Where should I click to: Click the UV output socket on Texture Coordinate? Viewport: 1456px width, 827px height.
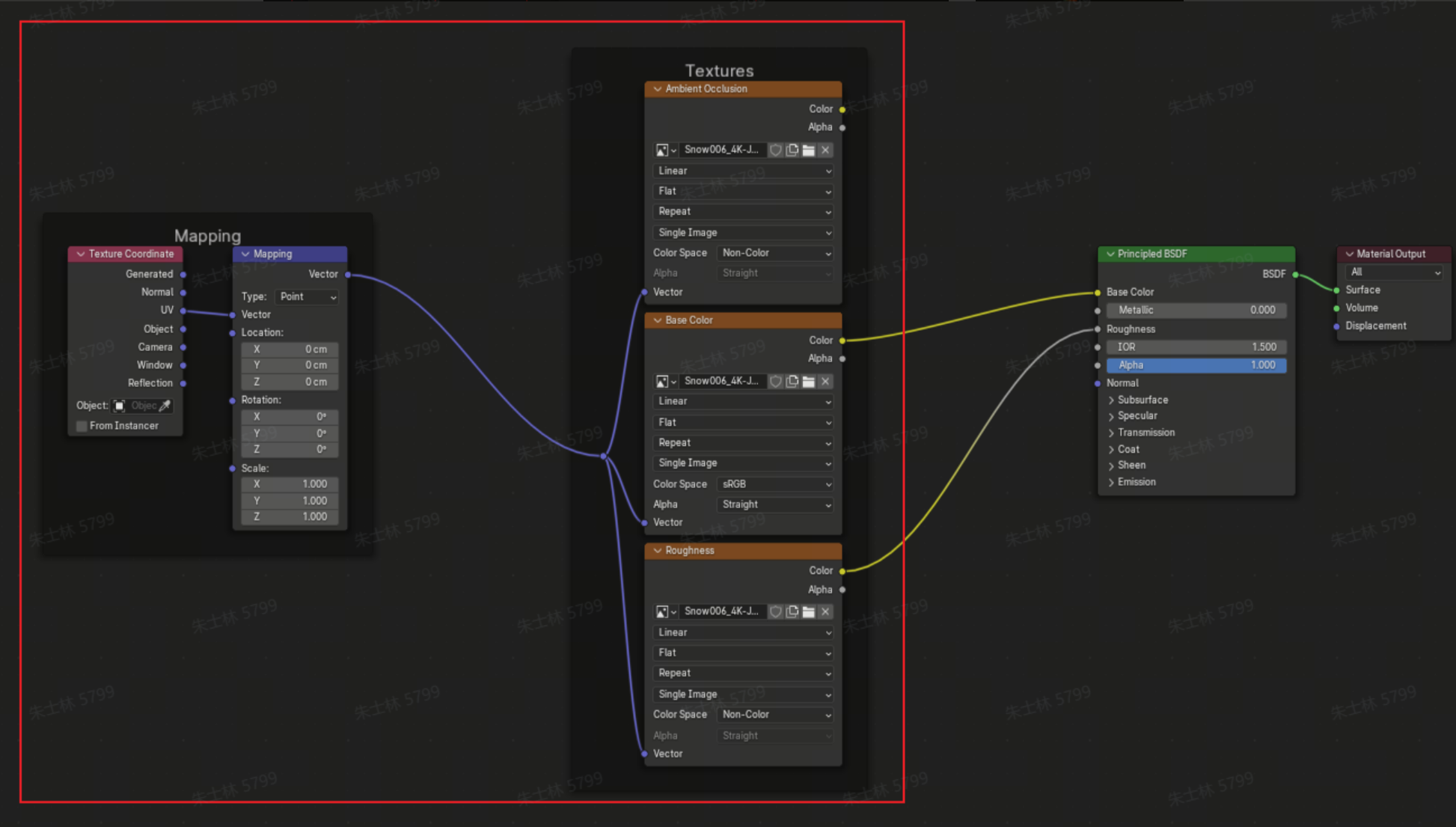tap(183, 311)
